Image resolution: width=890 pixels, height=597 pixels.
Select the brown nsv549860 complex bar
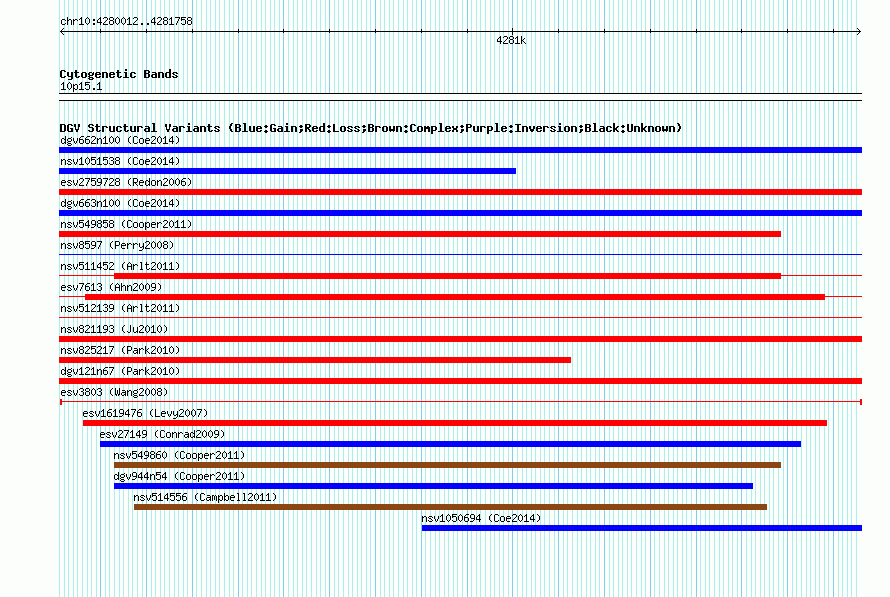pos(447,465)
